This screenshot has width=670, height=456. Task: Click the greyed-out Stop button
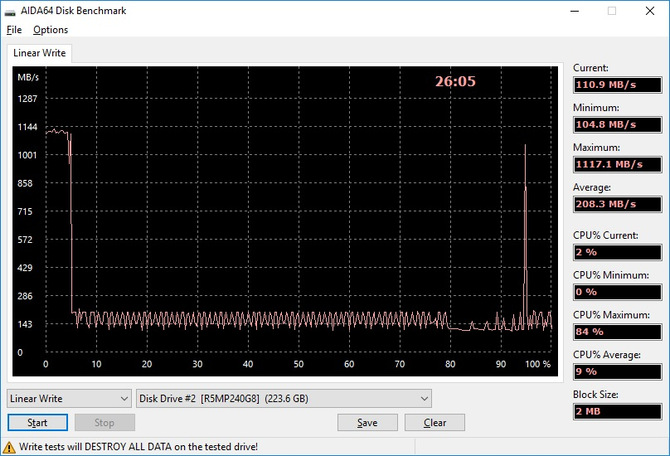[105, 423]
